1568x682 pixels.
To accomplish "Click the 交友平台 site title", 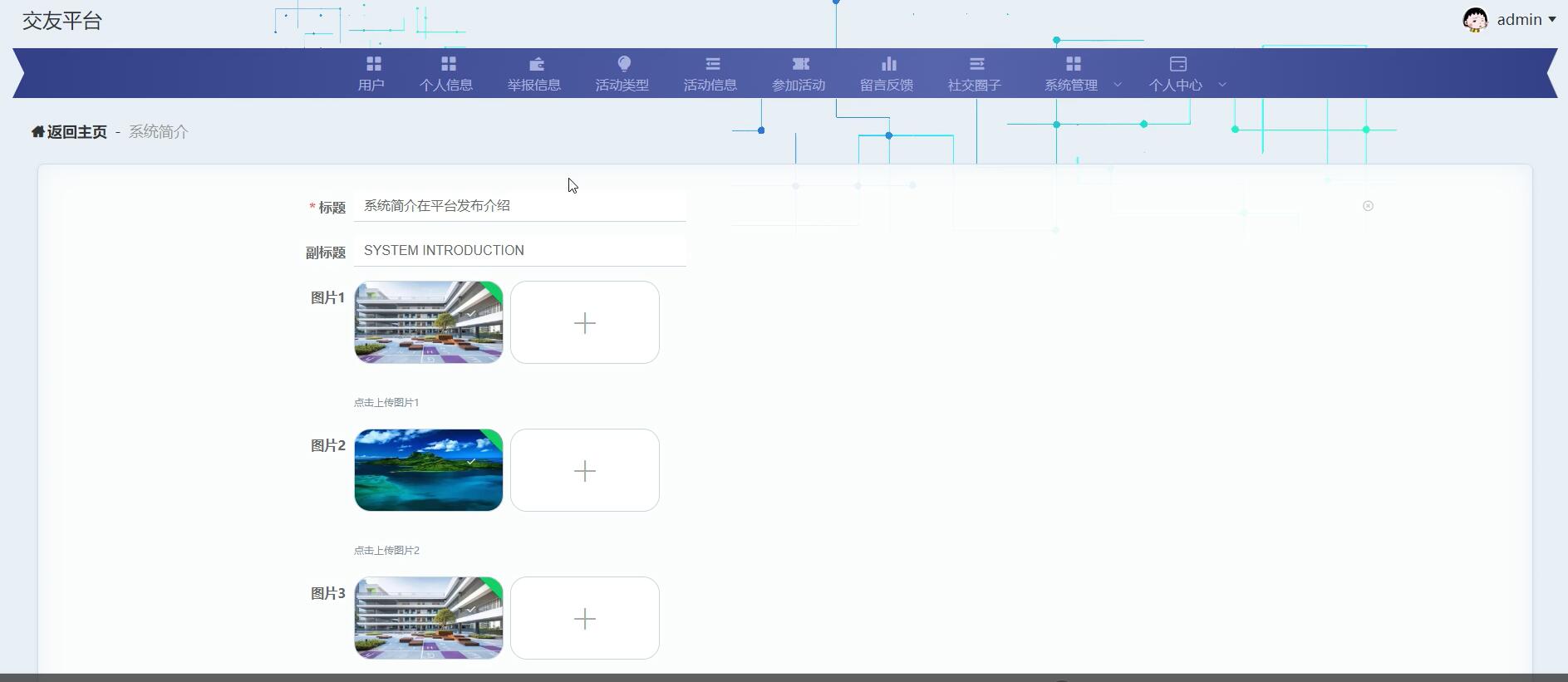I will (62, 21).
